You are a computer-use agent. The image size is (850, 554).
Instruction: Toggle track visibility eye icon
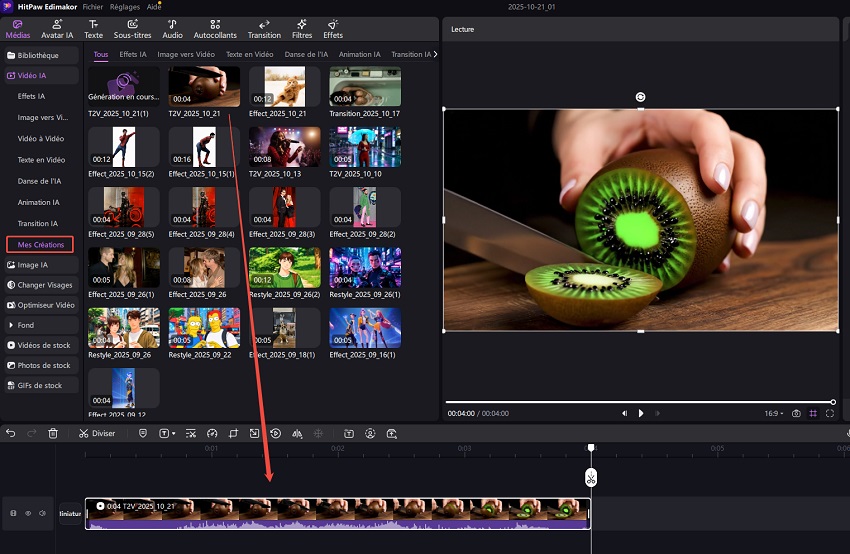click(x=28, y=513)
